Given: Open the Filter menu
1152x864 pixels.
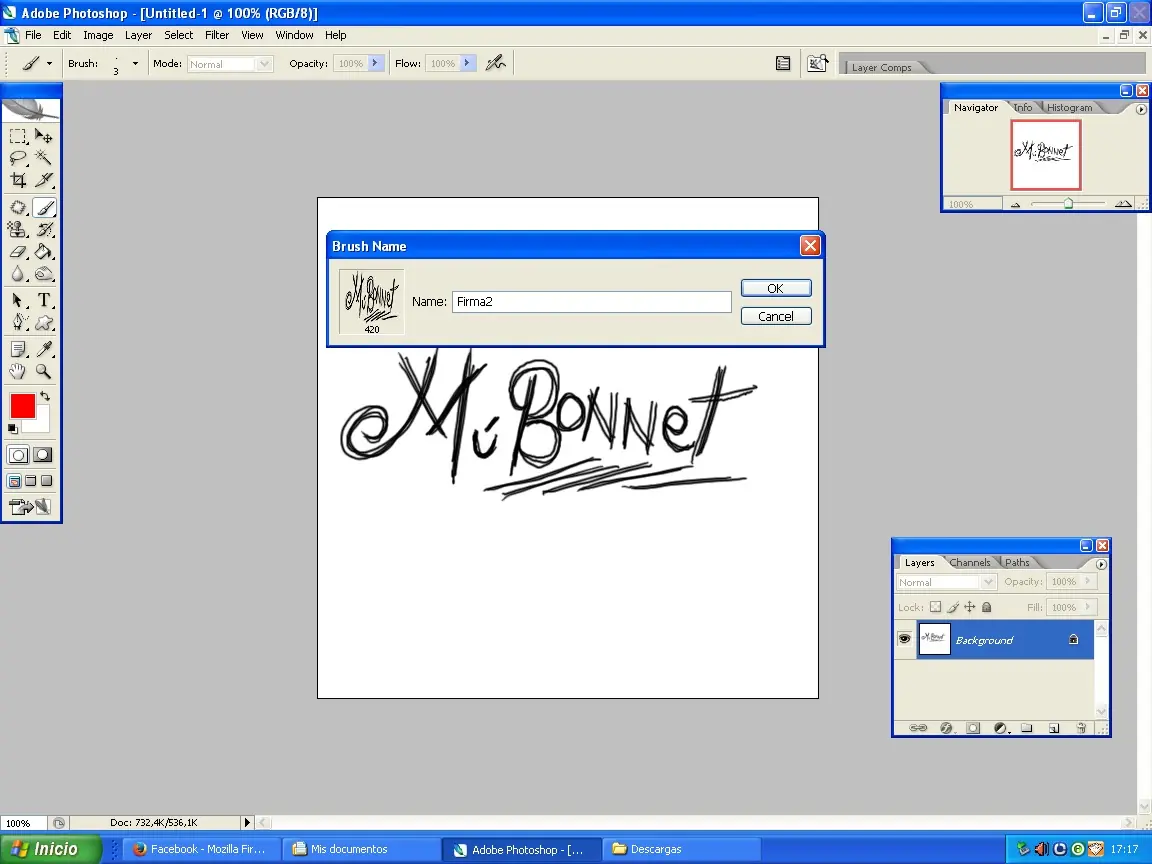Looking at the screenshot, I should pos(217,35).
